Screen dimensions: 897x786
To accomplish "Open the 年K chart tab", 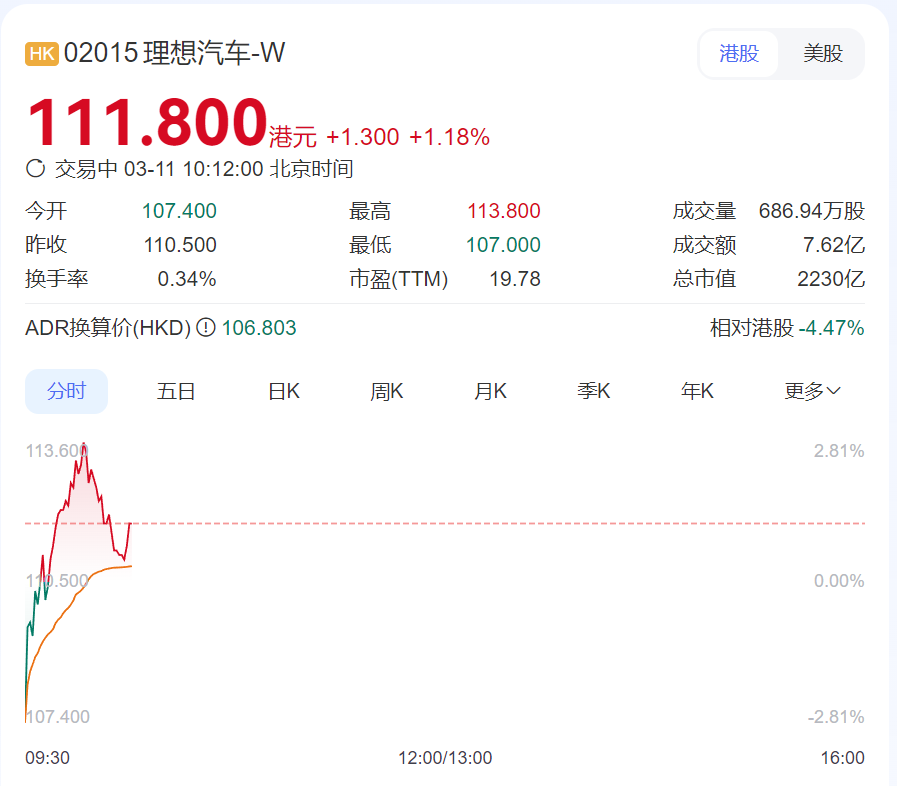I will point(697,391).
